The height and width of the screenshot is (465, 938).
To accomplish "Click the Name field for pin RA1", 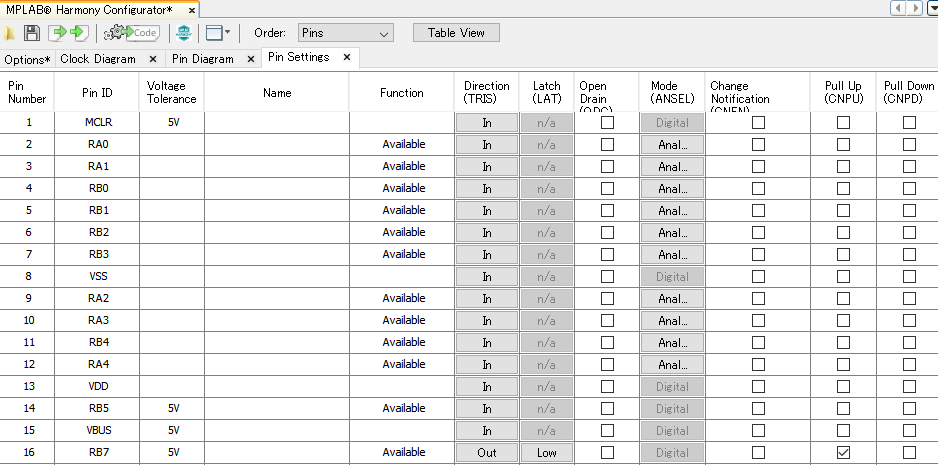I will (x=277, y=166).
